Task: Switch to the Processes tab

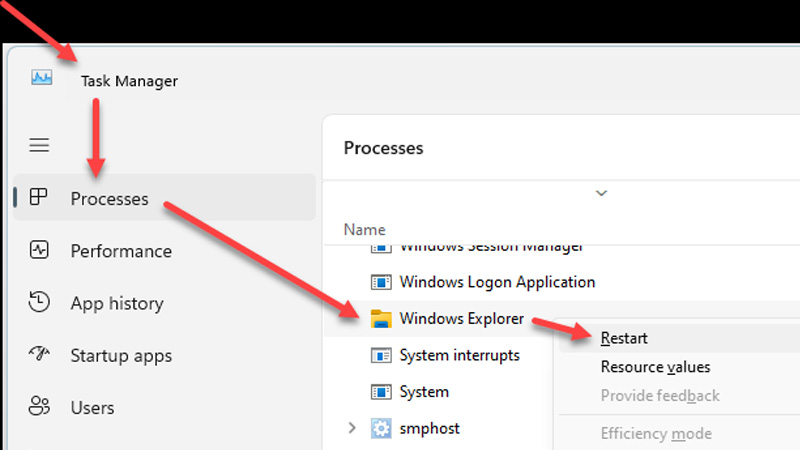Action: point(164,197)
